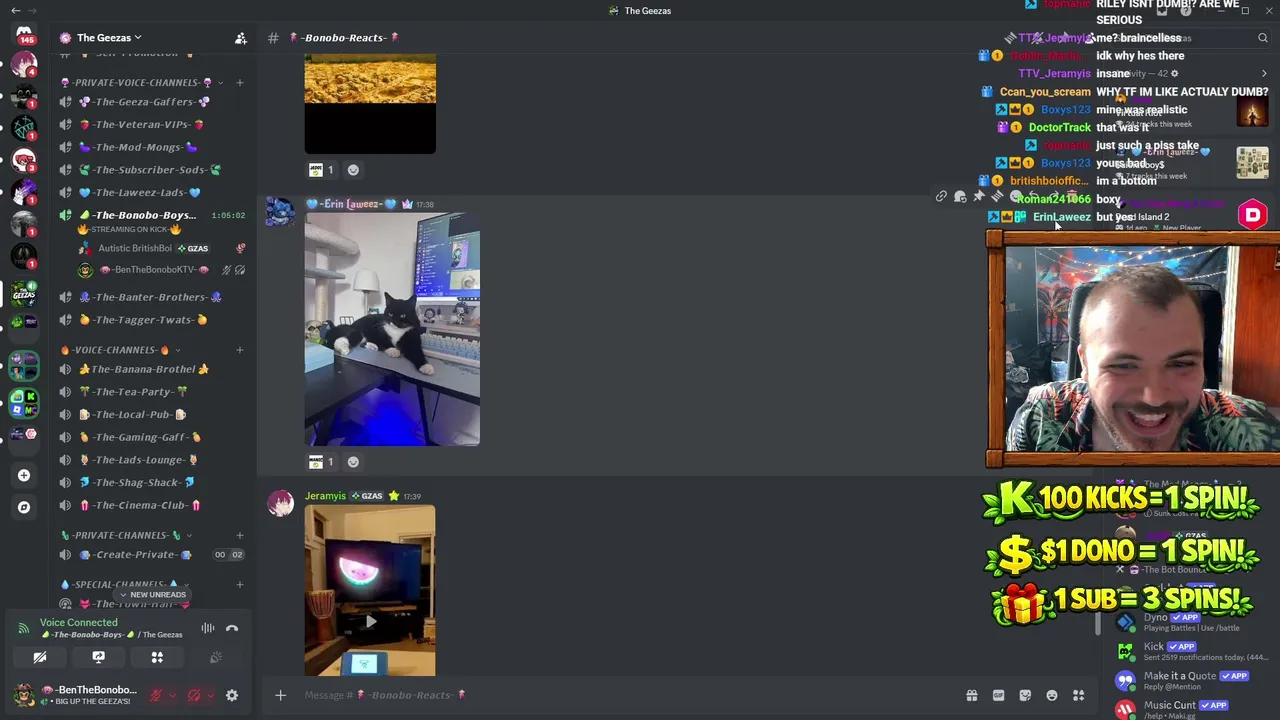Toggle the reaction count under the cat photo

321,462
